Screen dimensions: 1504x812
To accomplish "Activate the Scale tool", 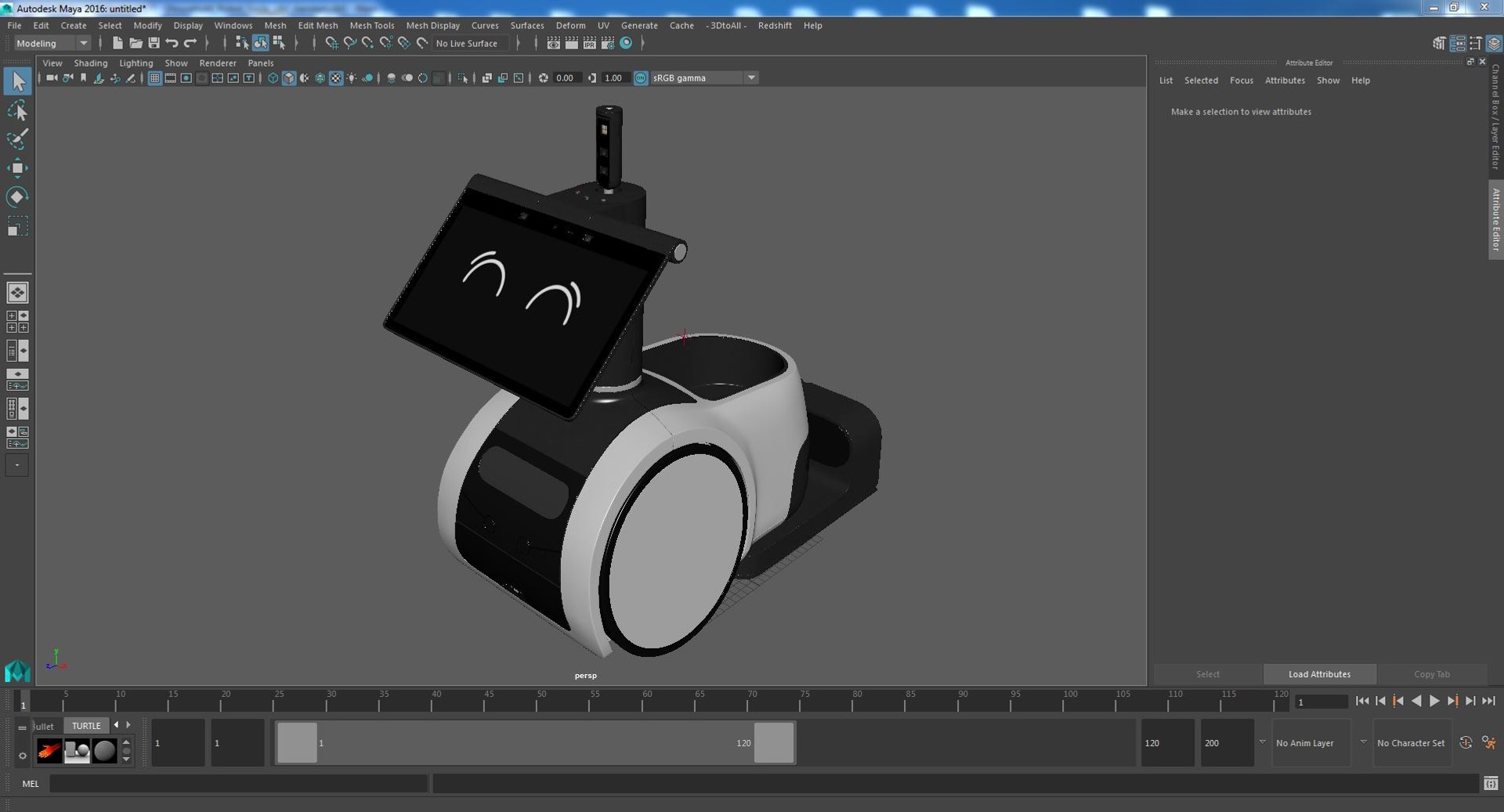I will click(x=17, y=226).
